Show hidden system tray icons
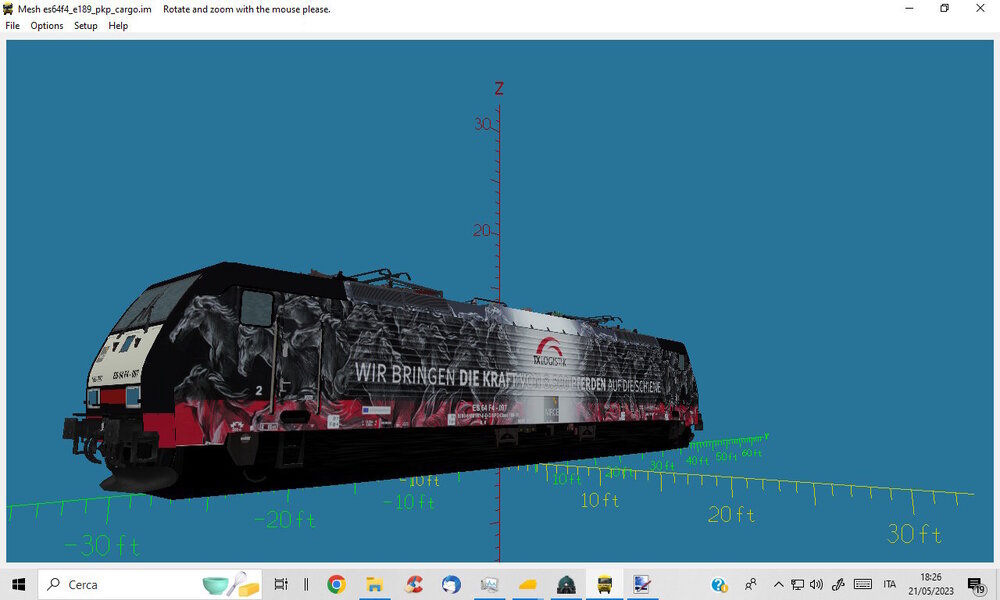 click(778, 584)
